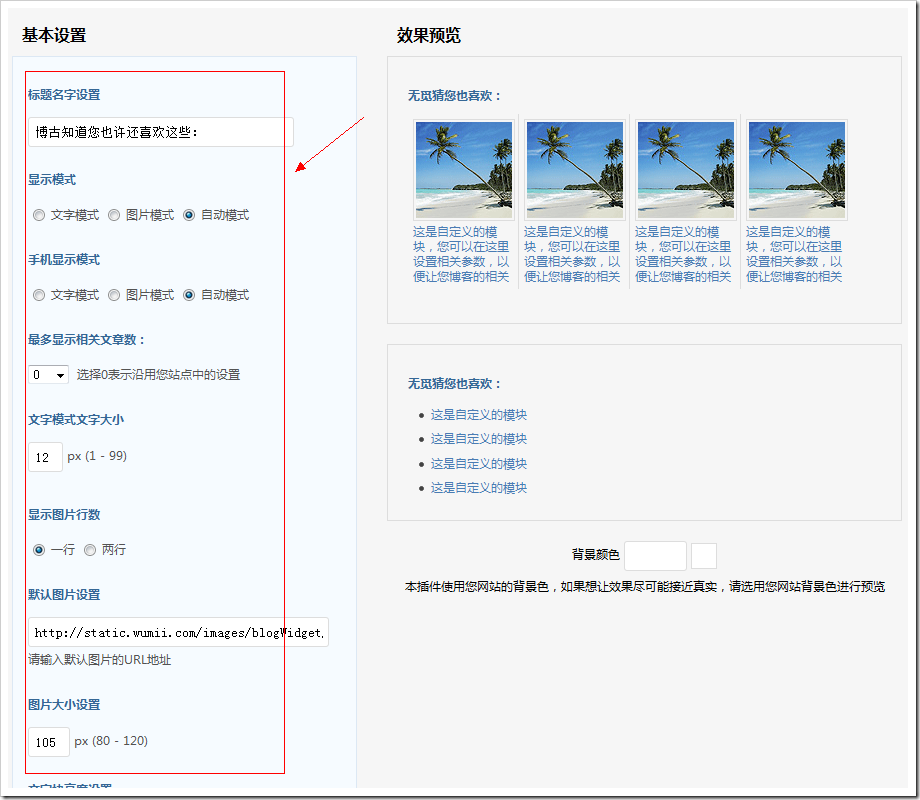The height and width of the screenshot is (800, 920).
Task: Click the 标题名字设置 text field
Action: [x=161, y=132]
